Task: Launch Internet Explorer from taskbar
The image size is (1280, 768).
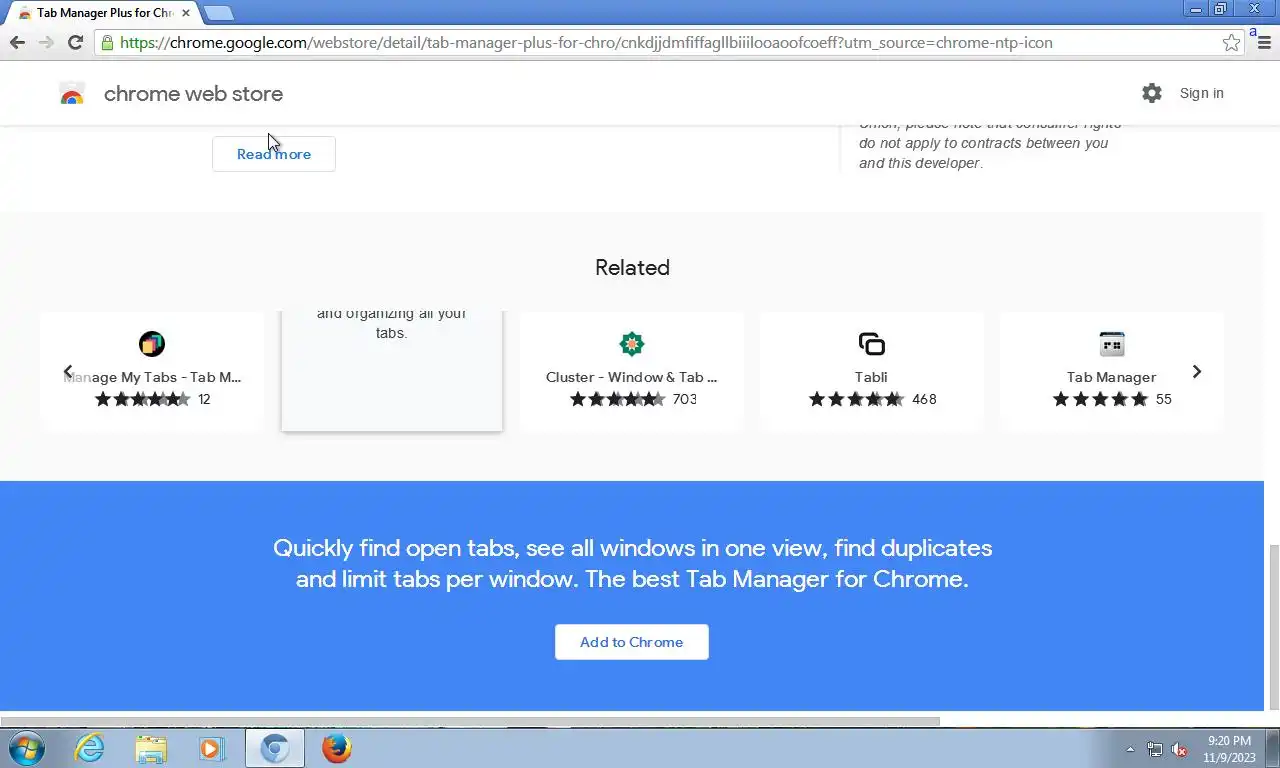Action: (x=90, y=748)
